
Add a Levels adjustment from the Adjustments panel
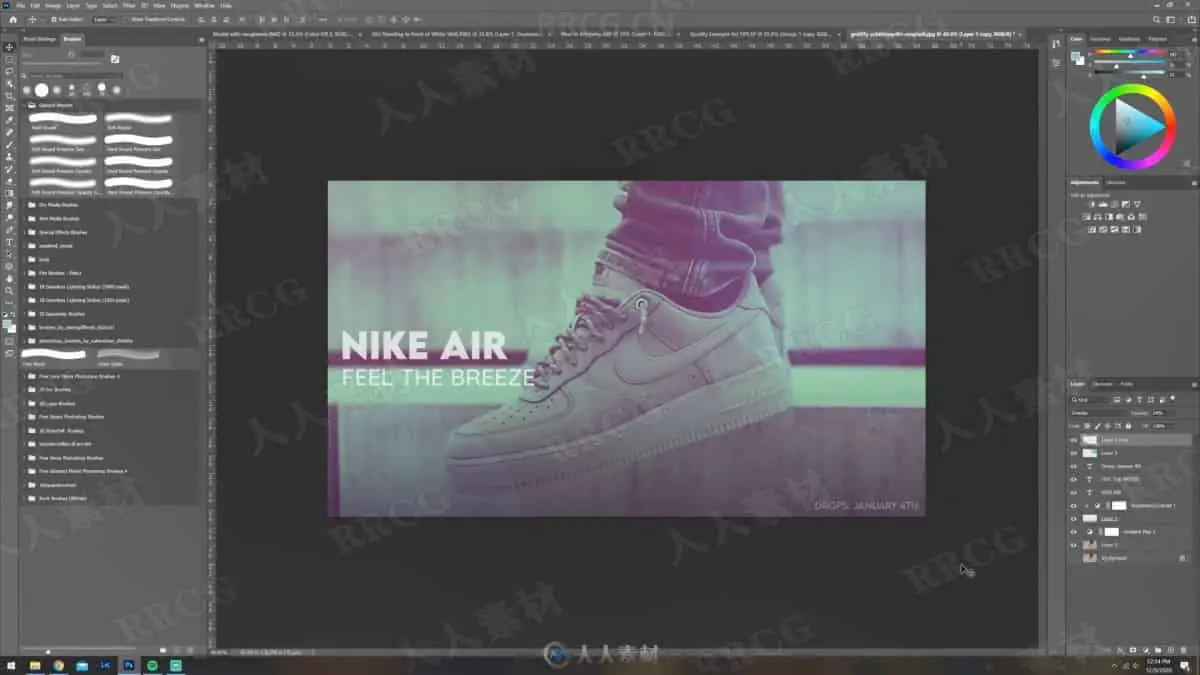click(x=1103, y=204)
